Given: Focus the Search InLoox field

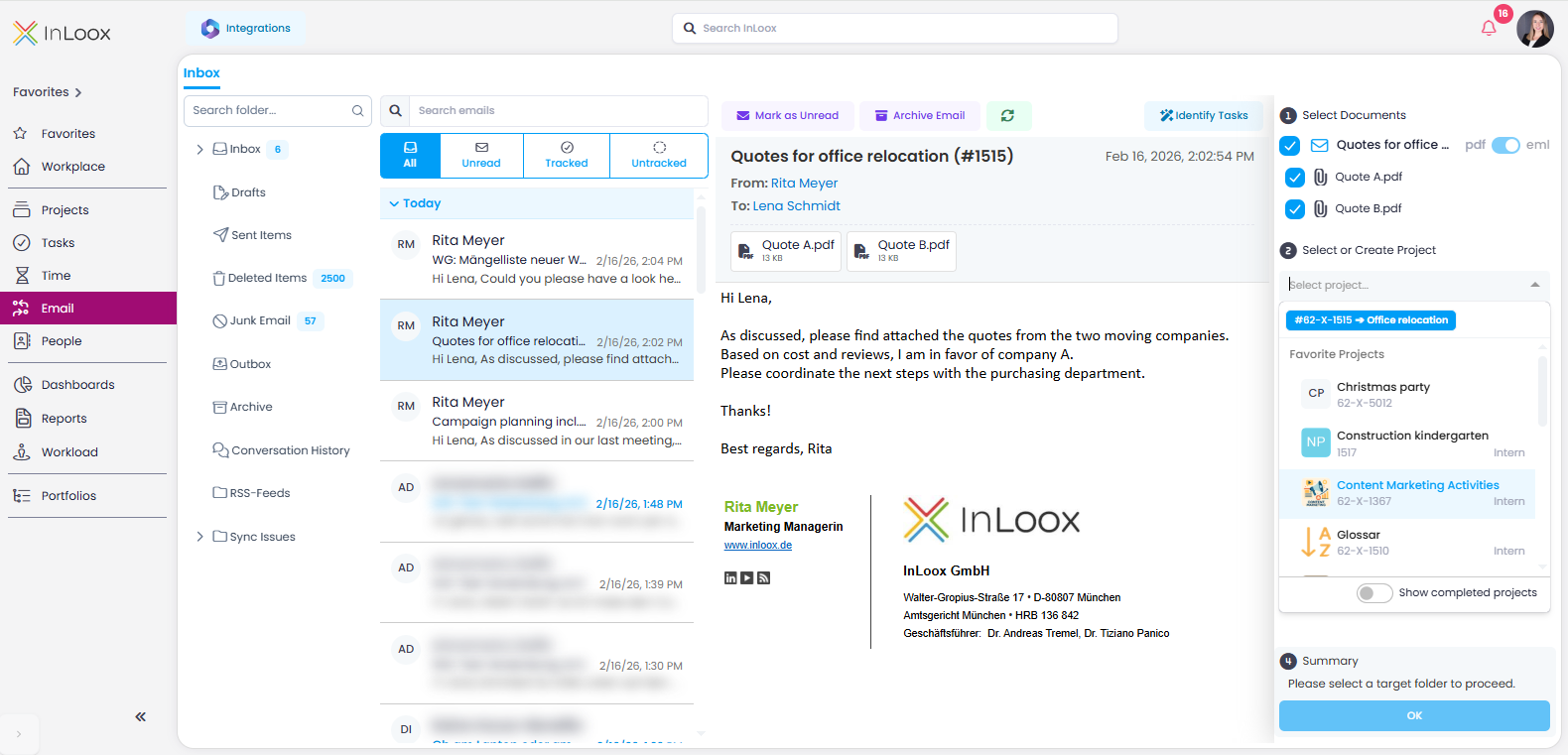Looking at the screenshot, I should pyautogui.click(x=895, y=29).
